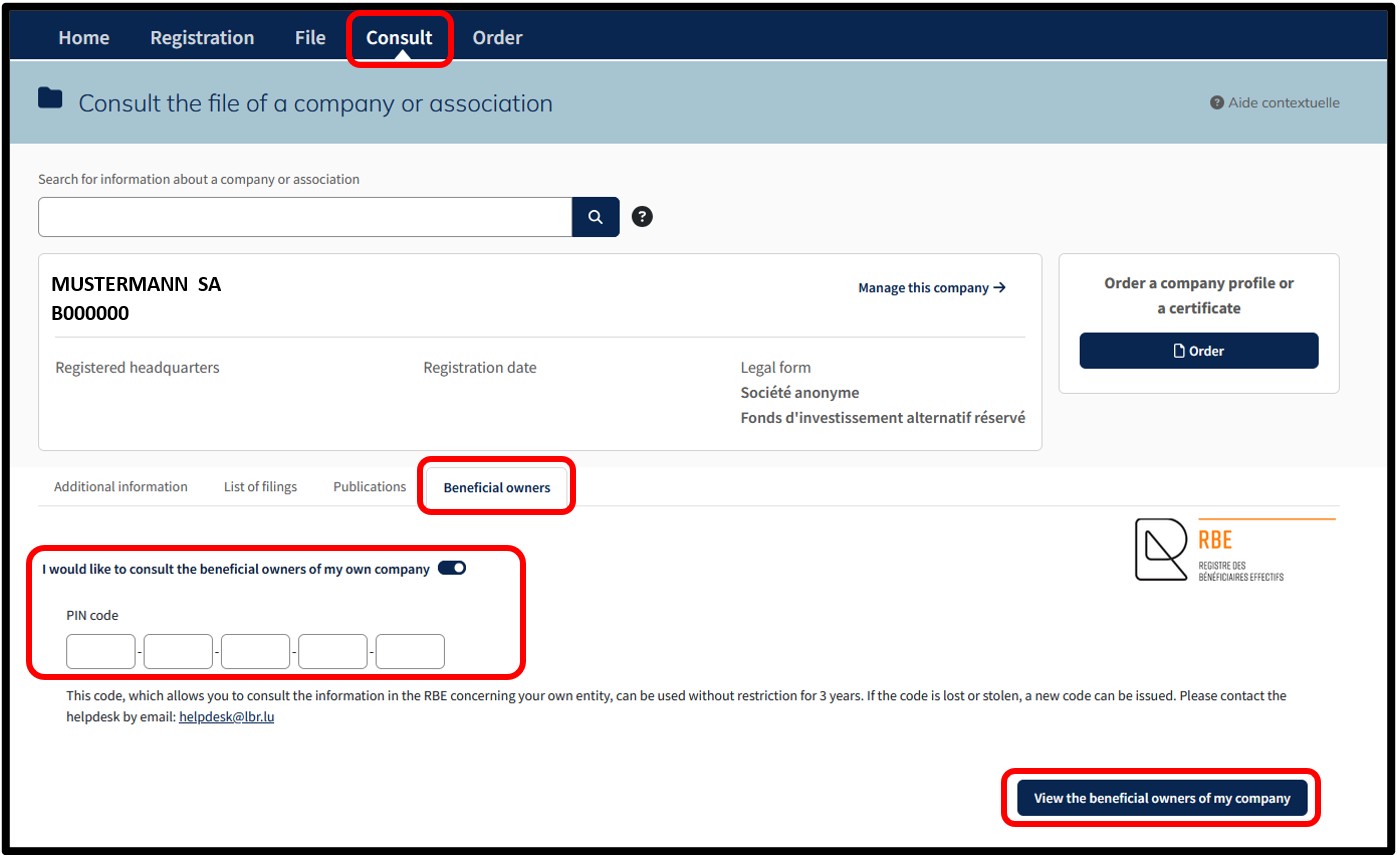Viewport: 1398px width, 855px height.
Task: Click the Order company profile button
Action: tap(1199, 351)
